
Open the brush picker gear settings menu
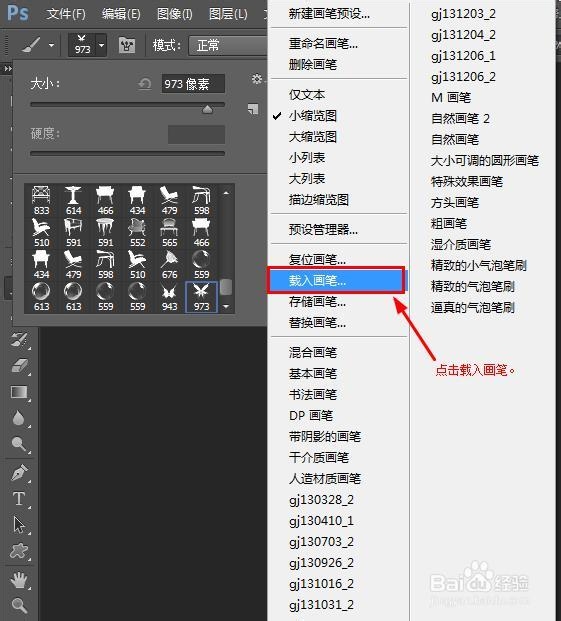257,79
